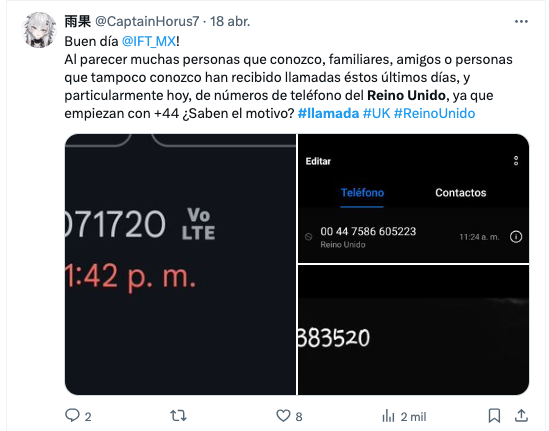
Task: Open the @IFT_MX mention link
Action: (149, 41)
